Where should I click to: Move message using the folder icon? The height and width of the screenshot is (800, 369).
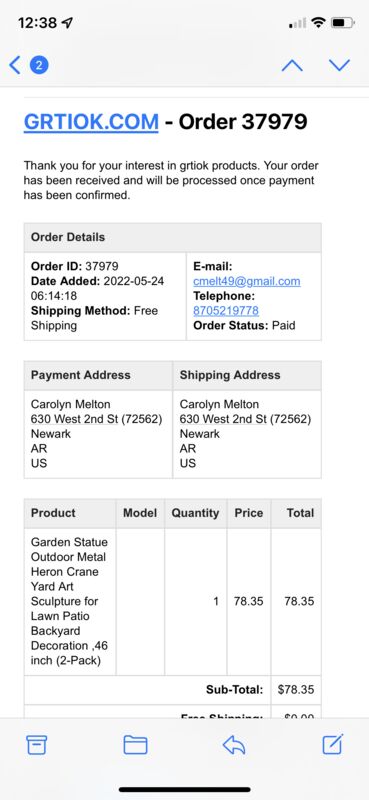135,745
